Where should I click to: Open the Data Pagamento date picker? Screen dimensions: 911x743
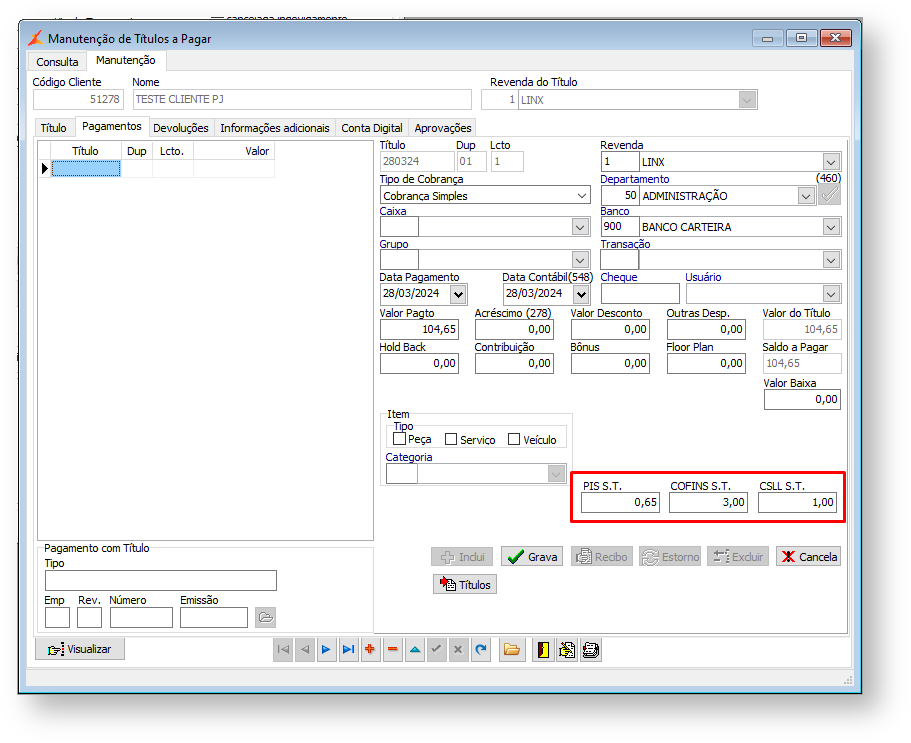pyautogui.click(x=458, y=294)
